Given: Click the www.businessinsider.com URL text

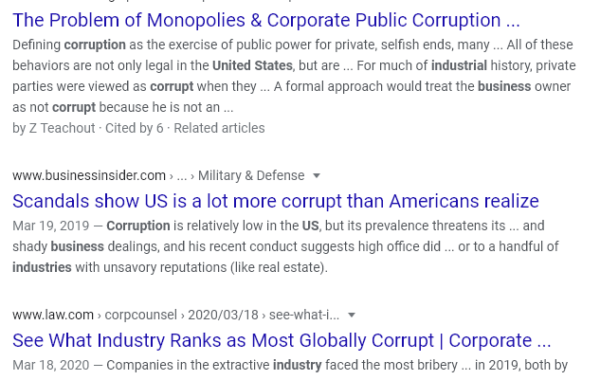Looking at the screenshot, I should click(x=89, y=176).
